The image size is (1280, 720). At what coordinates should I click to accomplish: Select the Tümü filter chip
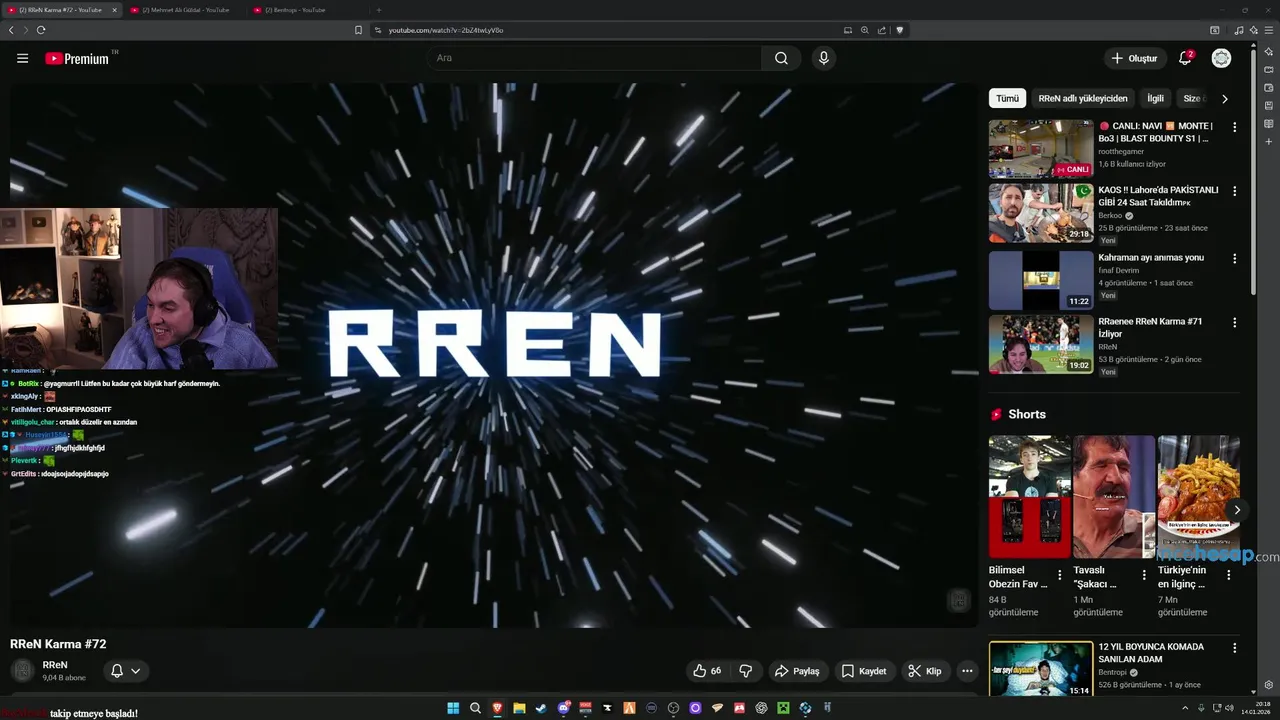click(1007, 98)
